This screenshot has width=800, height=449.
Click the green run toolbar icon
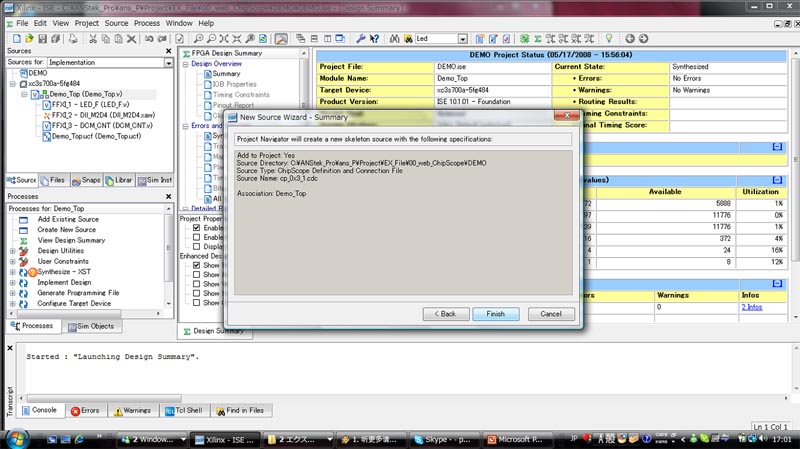(x=524, y=39)
